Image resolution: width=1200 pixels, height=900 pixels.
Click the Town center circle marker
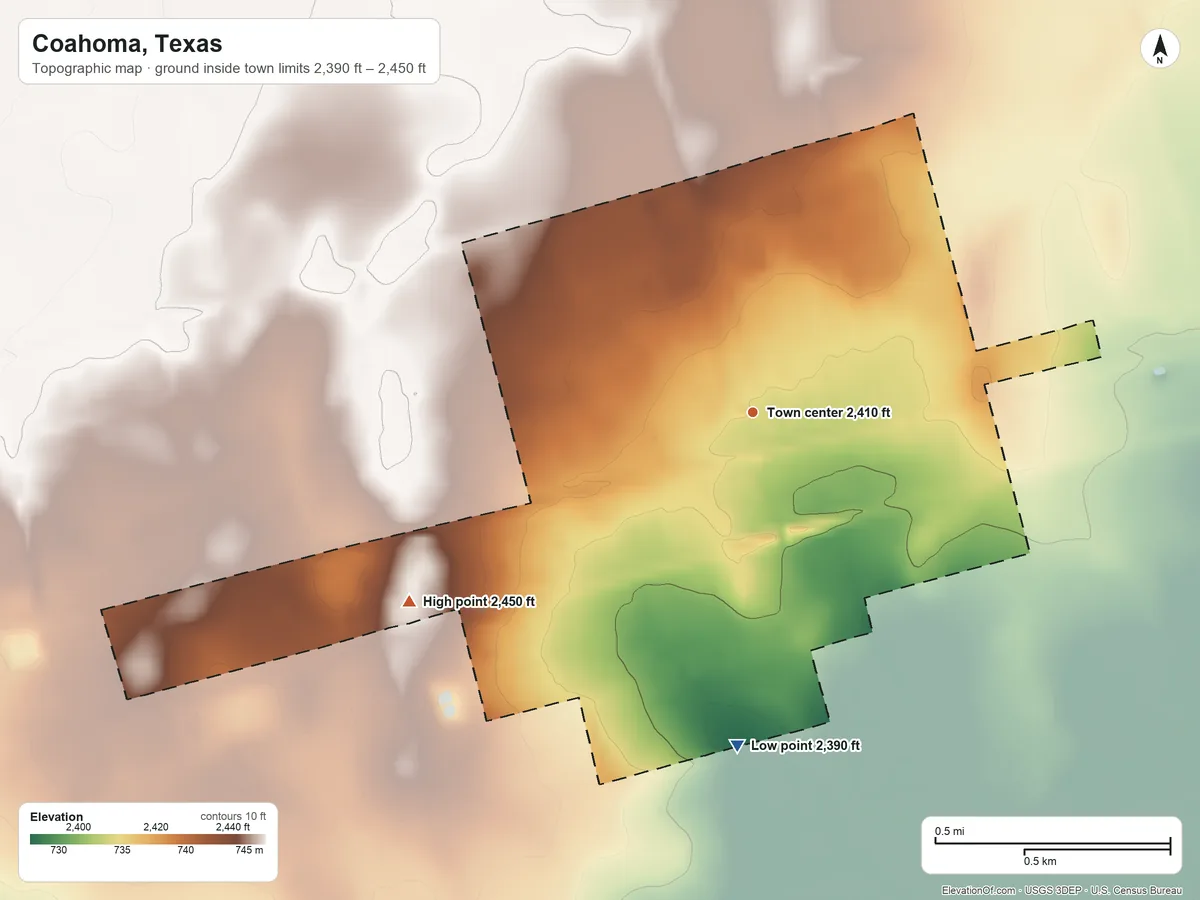(753, 412)
